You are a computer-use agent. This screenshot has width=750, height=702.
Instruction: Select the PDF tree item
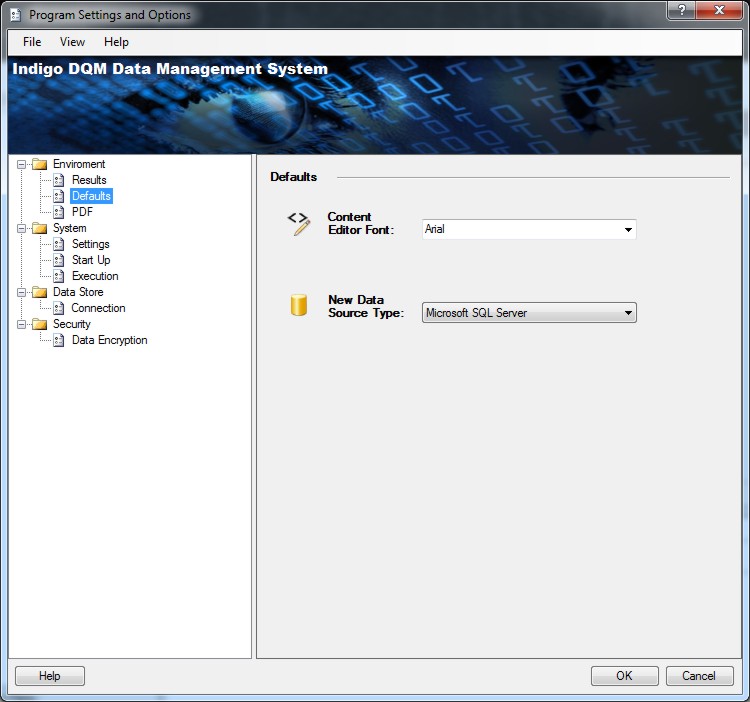(82, 212)
